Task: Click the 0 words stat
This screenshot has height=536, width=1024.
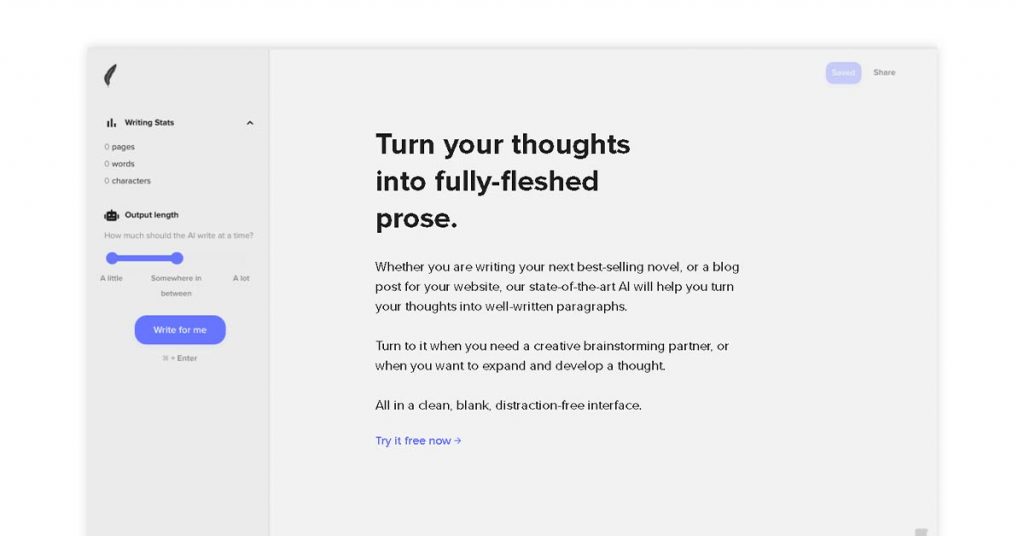Action: point(120,164)
